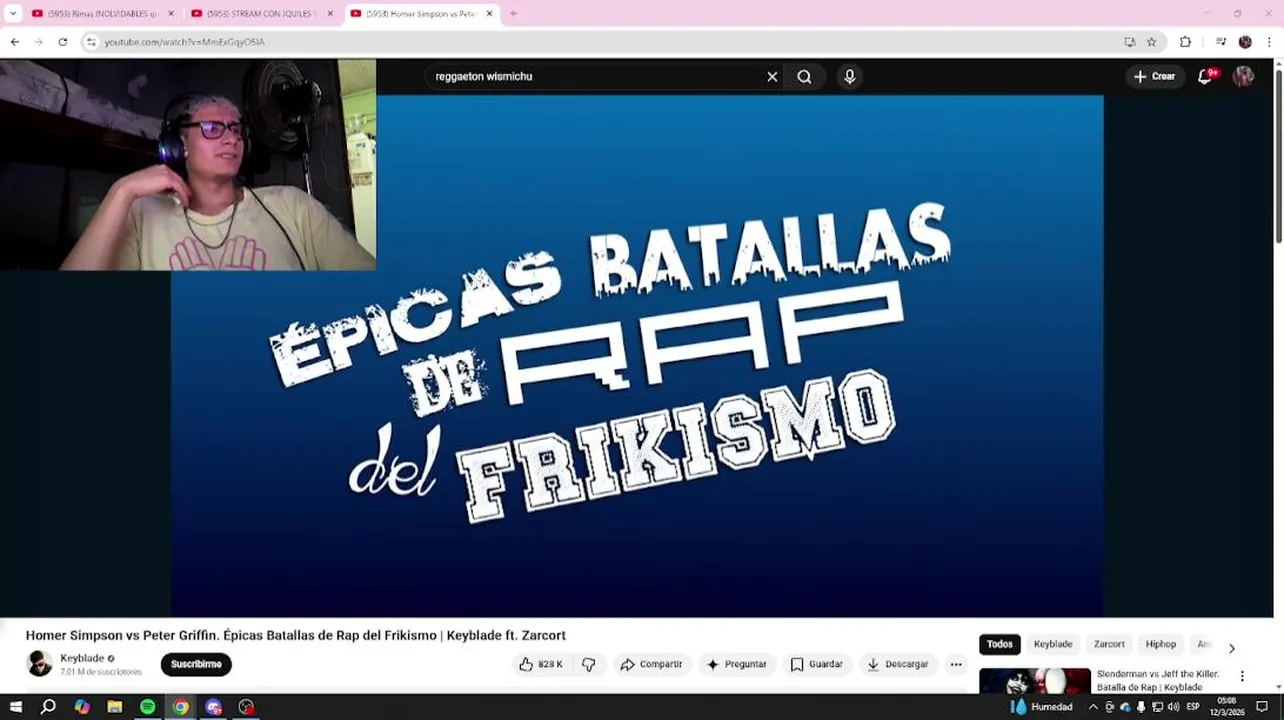Screen dimensions: 1284x720
Task: Start voice search with the microphone icon
Action: (x=849, y=77)
